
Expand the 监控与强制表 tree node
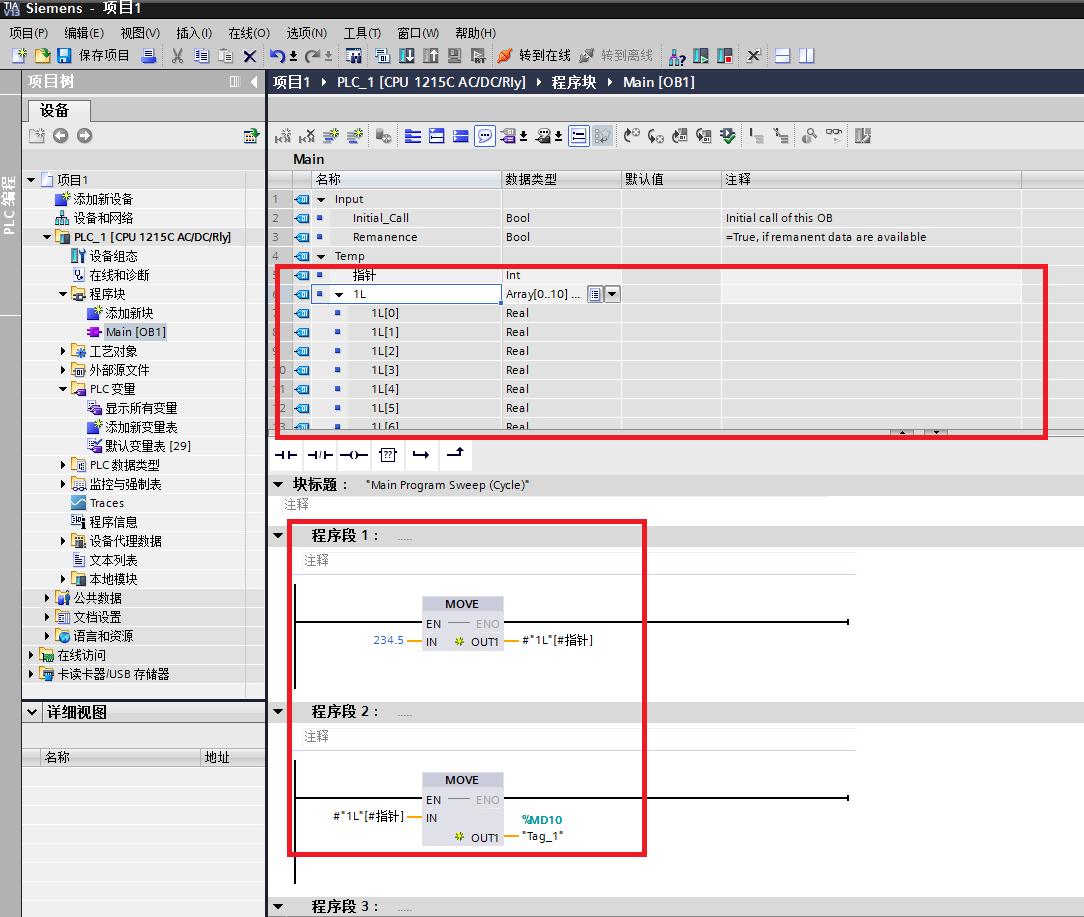pyautogui.click(x=63, y=484)
